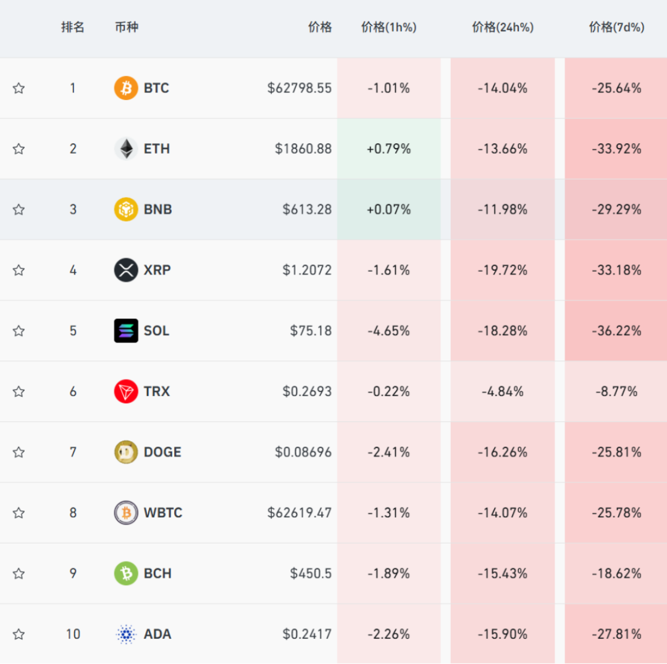Star BTC to add to favorites

click(x=19, y=88)
